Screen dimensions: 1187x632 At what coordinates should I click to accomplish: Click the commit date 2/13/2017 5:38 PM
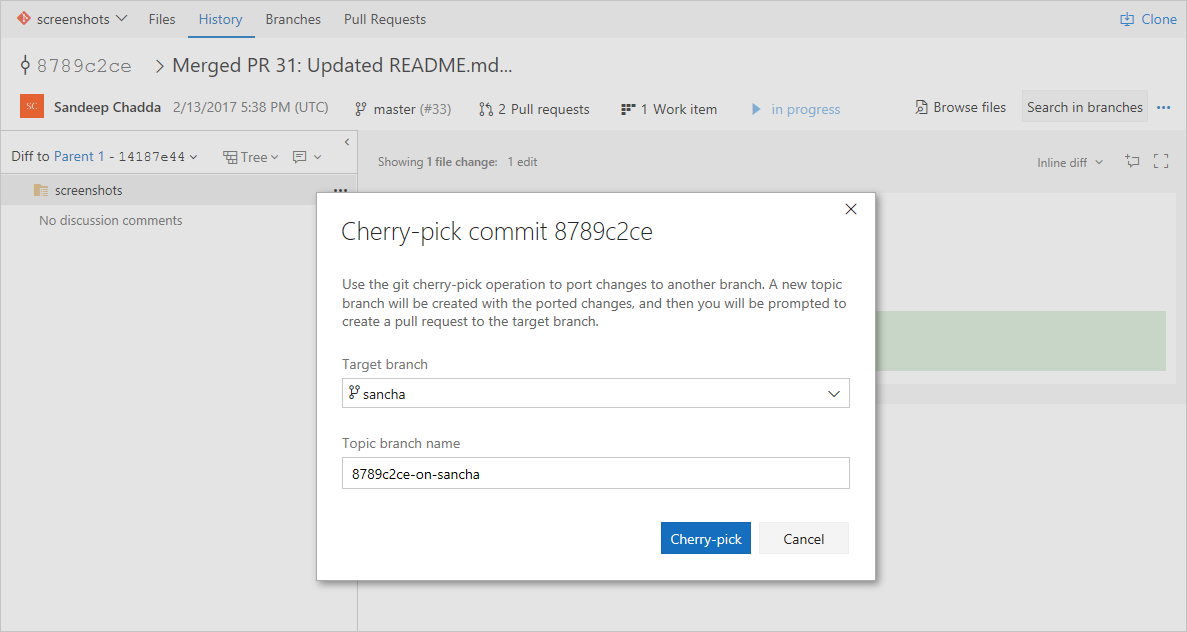tap(251, 107)
